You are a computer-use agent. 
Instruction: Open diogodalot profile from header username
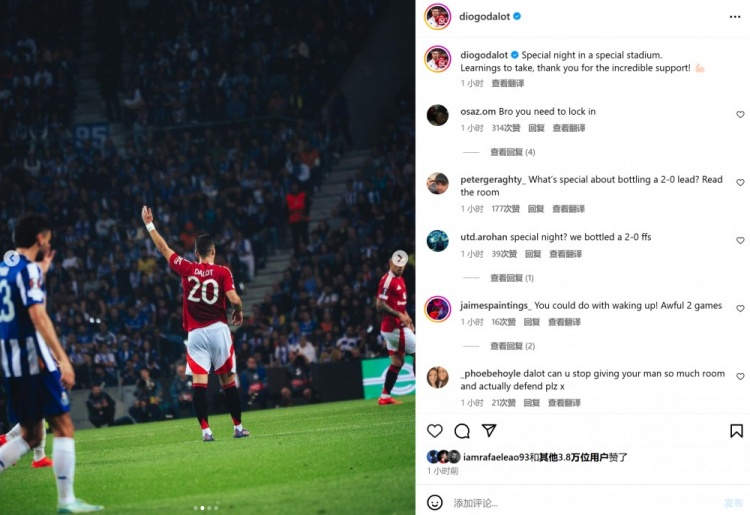[484, 16]
